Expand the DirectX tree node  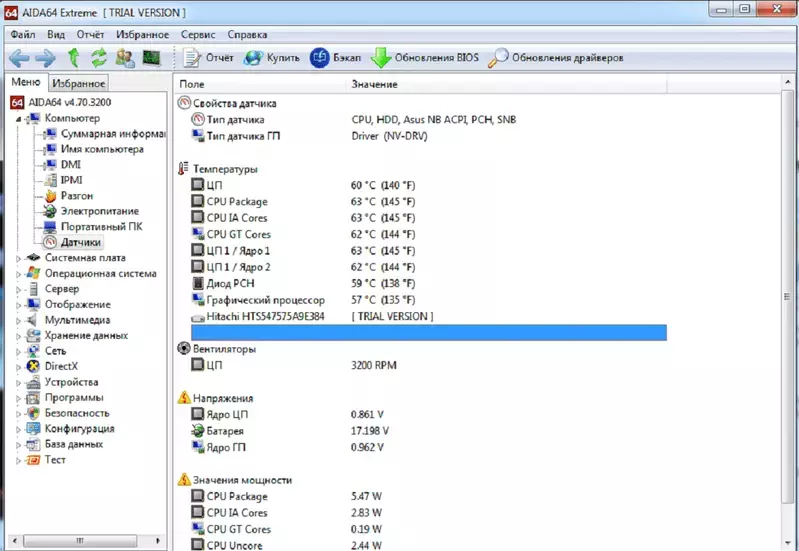[x=18, y=367]
